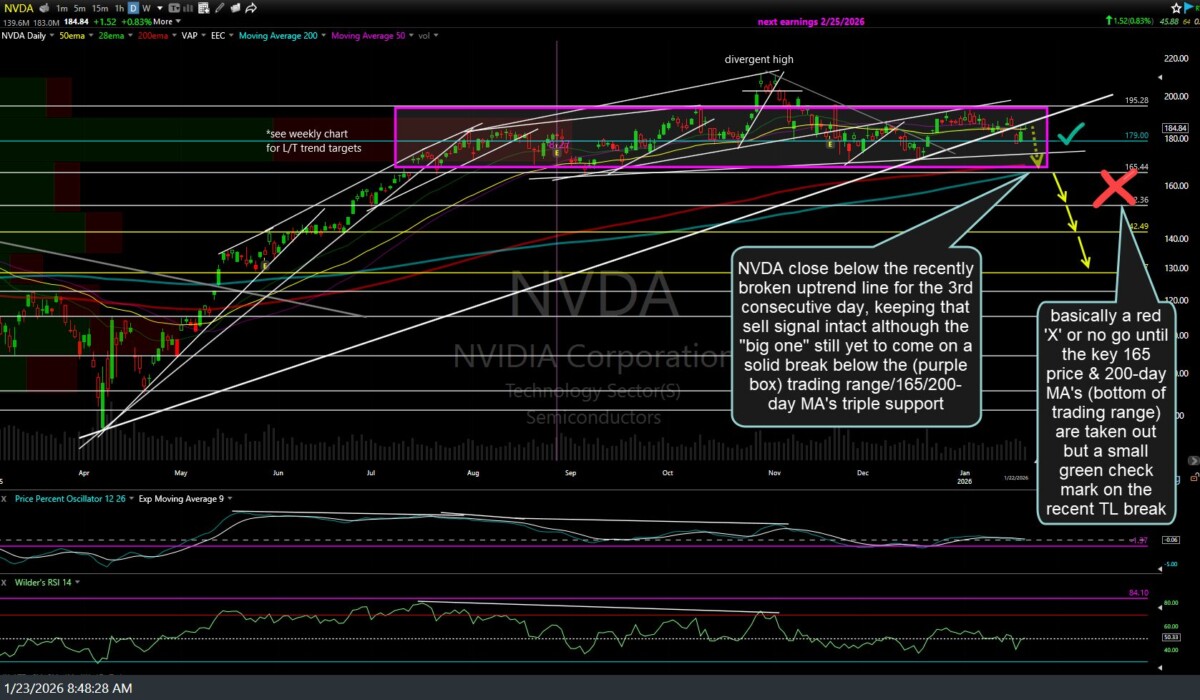Click the NVDA ticker symbol field
This screenshot has height=700, width=1200.
[18, 8]
